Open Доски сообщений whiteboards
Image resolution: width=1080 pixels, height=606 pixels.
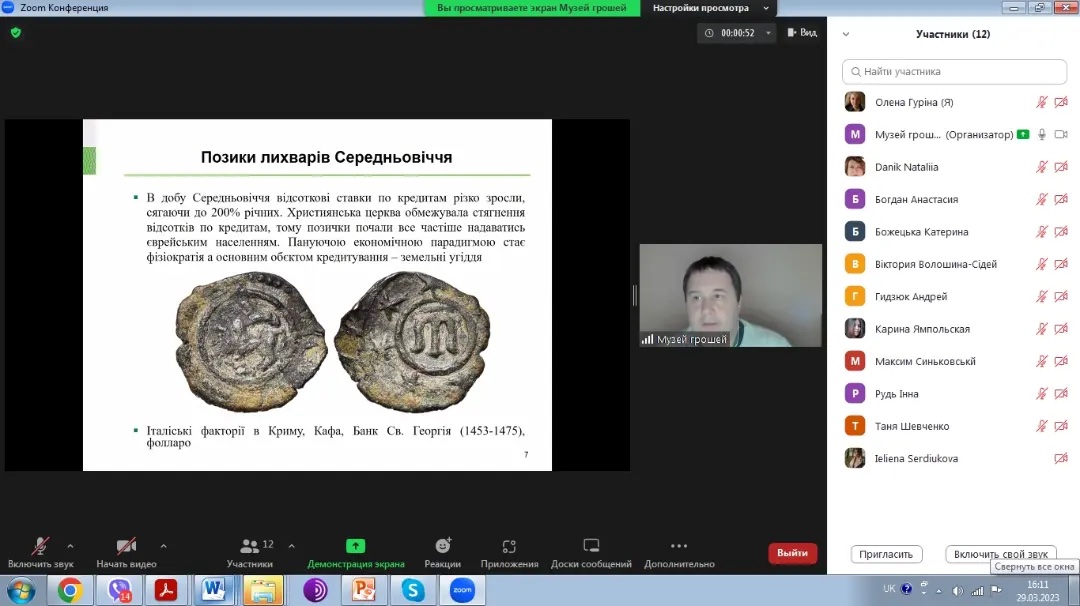pyautogui.click(x=590, y=546)
